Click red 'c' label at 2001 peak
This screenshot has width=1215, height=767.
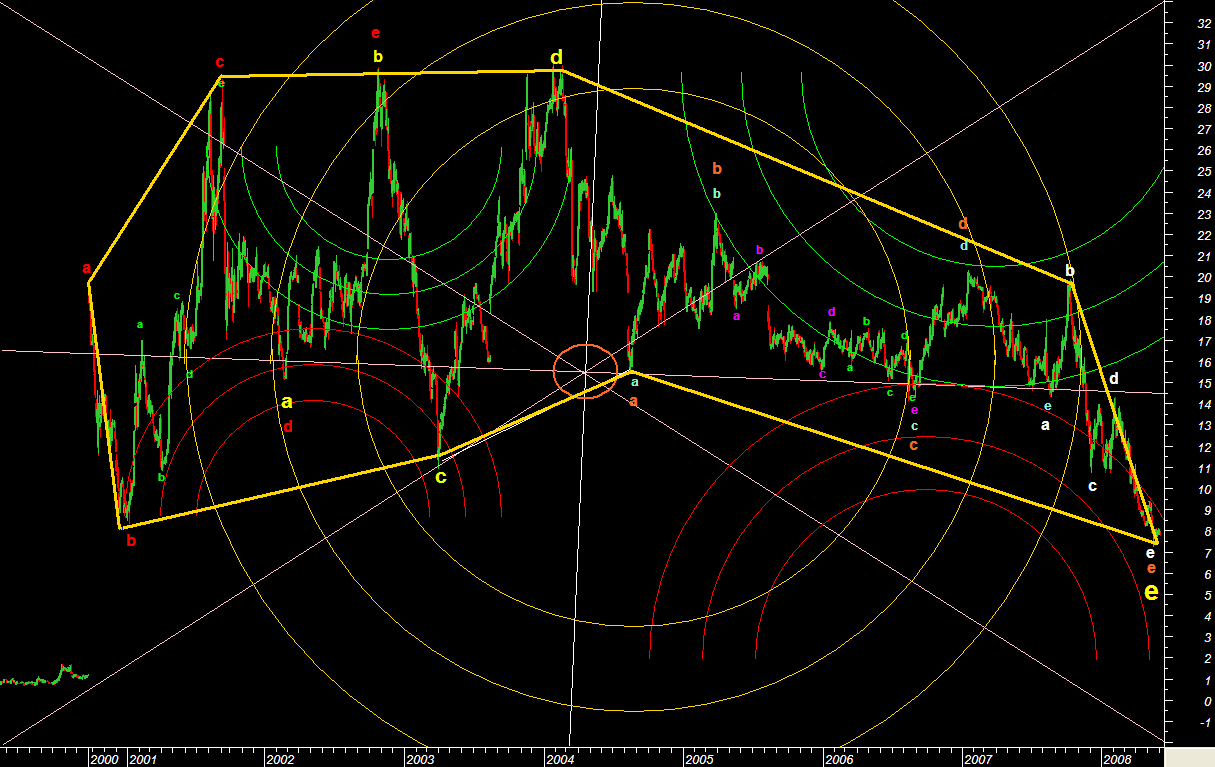pos(220,63)
